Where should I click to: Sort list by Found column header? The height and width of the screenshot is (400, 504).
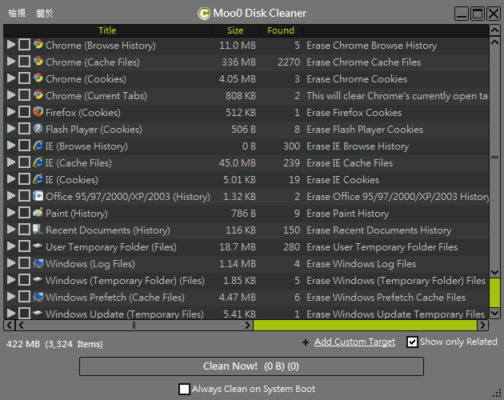(x=281, y=30)
